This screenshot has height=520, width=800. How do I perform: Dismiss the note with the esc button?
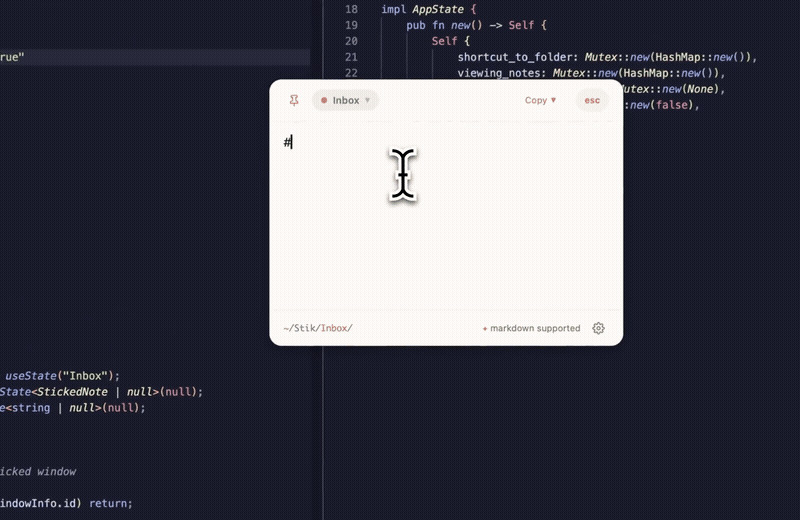592,101
